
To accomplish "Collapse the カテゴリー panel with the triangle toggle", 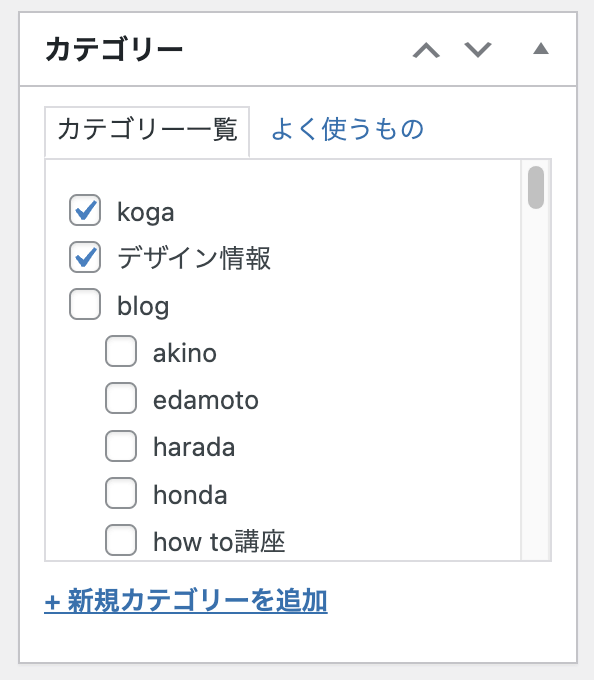I will (x=541, y=49).
